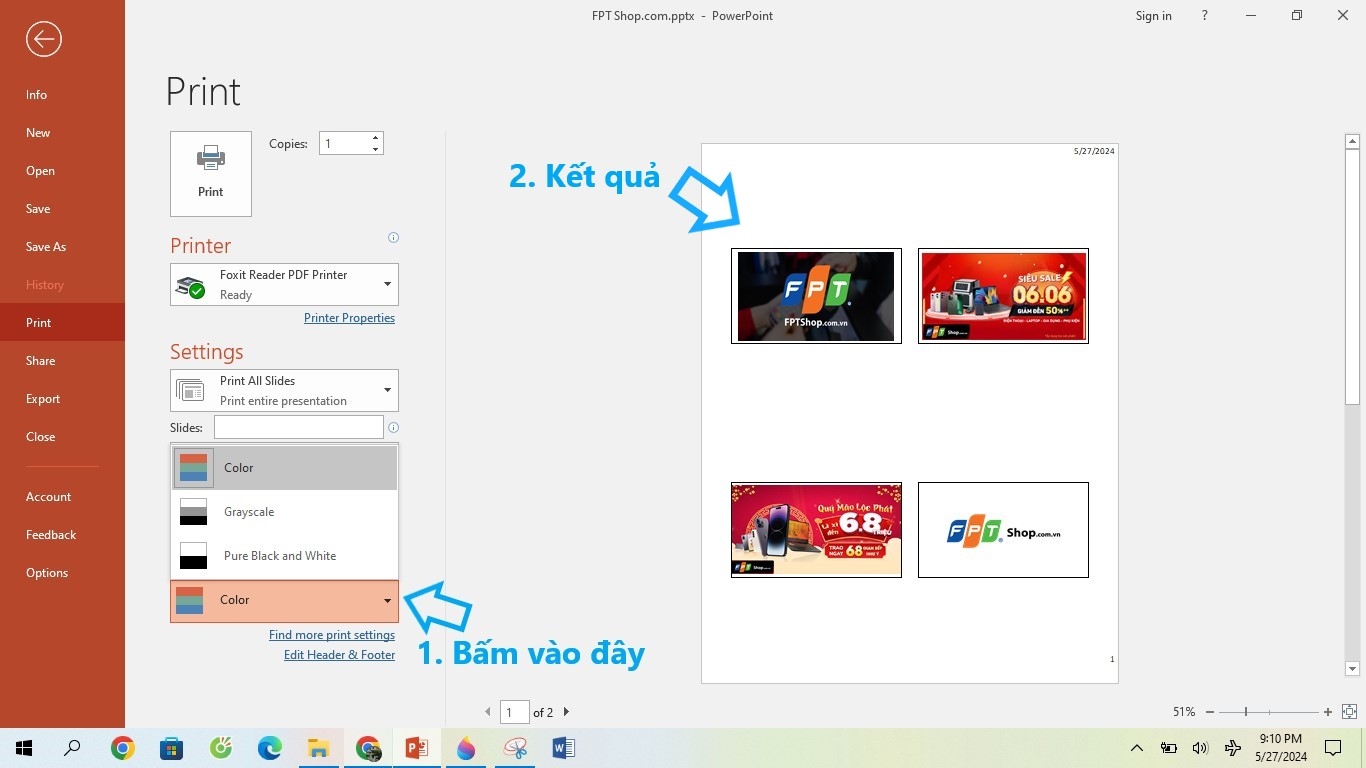Click the 6.8 promotion slide thumbnail
Screen dimensions: 1366x768
(816, 530)
